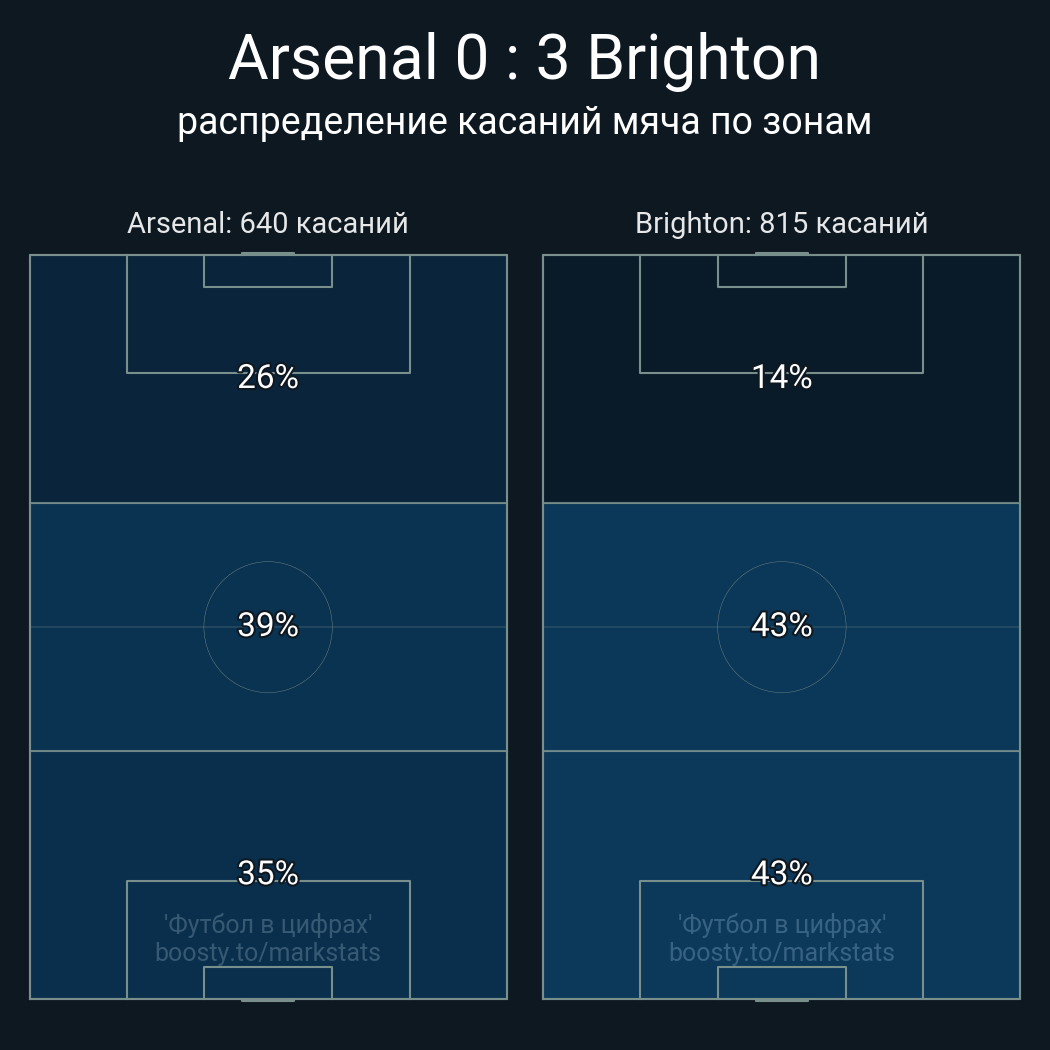Viewport: 1050px width, 1050px height.
Task: Click the top six-yard box on Arsenal's pitch
Action: pyautogui.click(x=268, y=271)
